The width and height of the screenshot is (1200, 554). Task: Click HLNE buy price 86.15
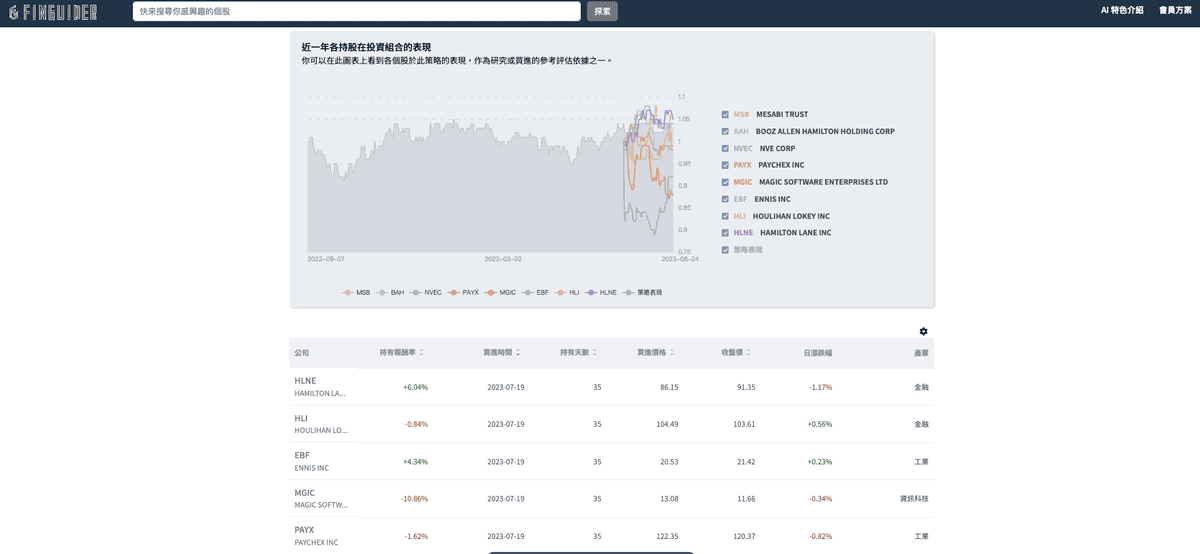[x=669, y=387]
